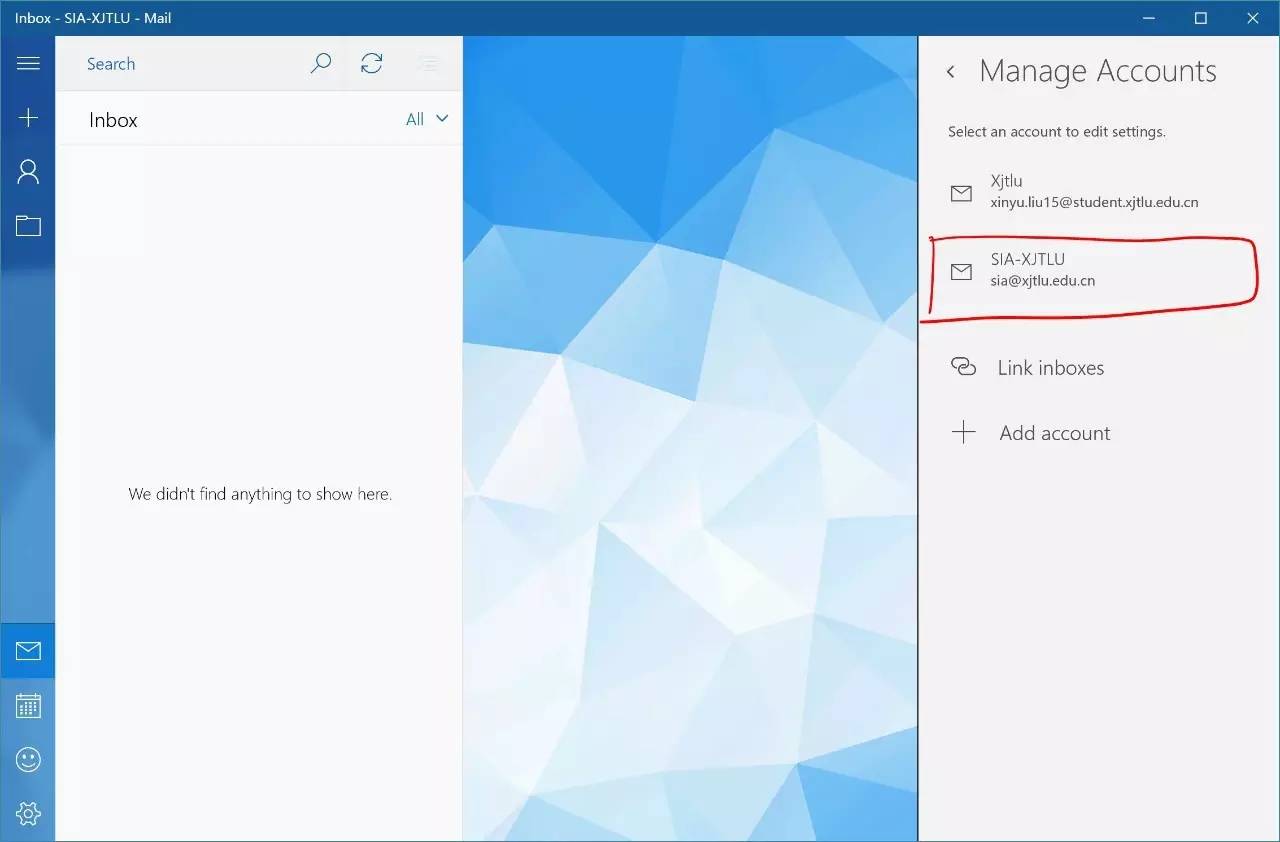Click the "We didn't find anything to show here." message
The width and height of the screenshot is (1280, 842).
click(x=260, y=494)
